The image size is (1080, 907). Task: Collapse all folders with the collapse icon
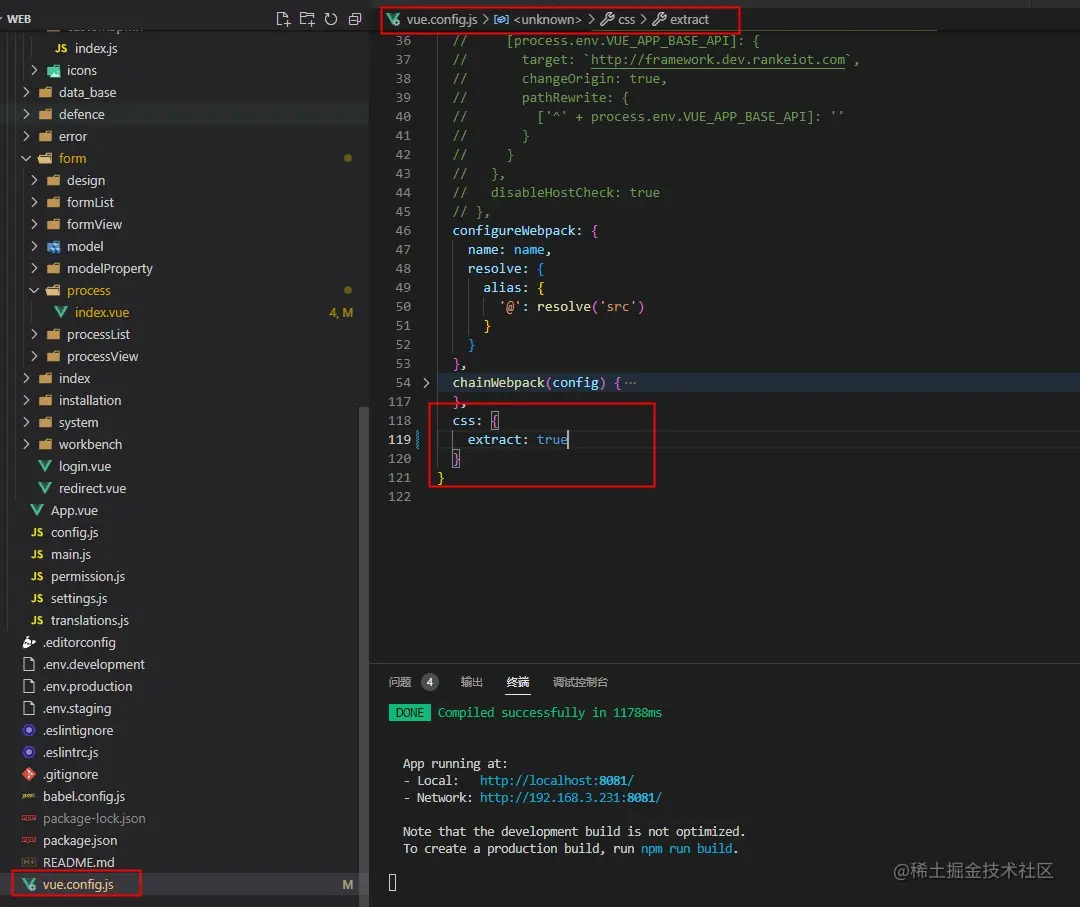click(x=355, y=19)
